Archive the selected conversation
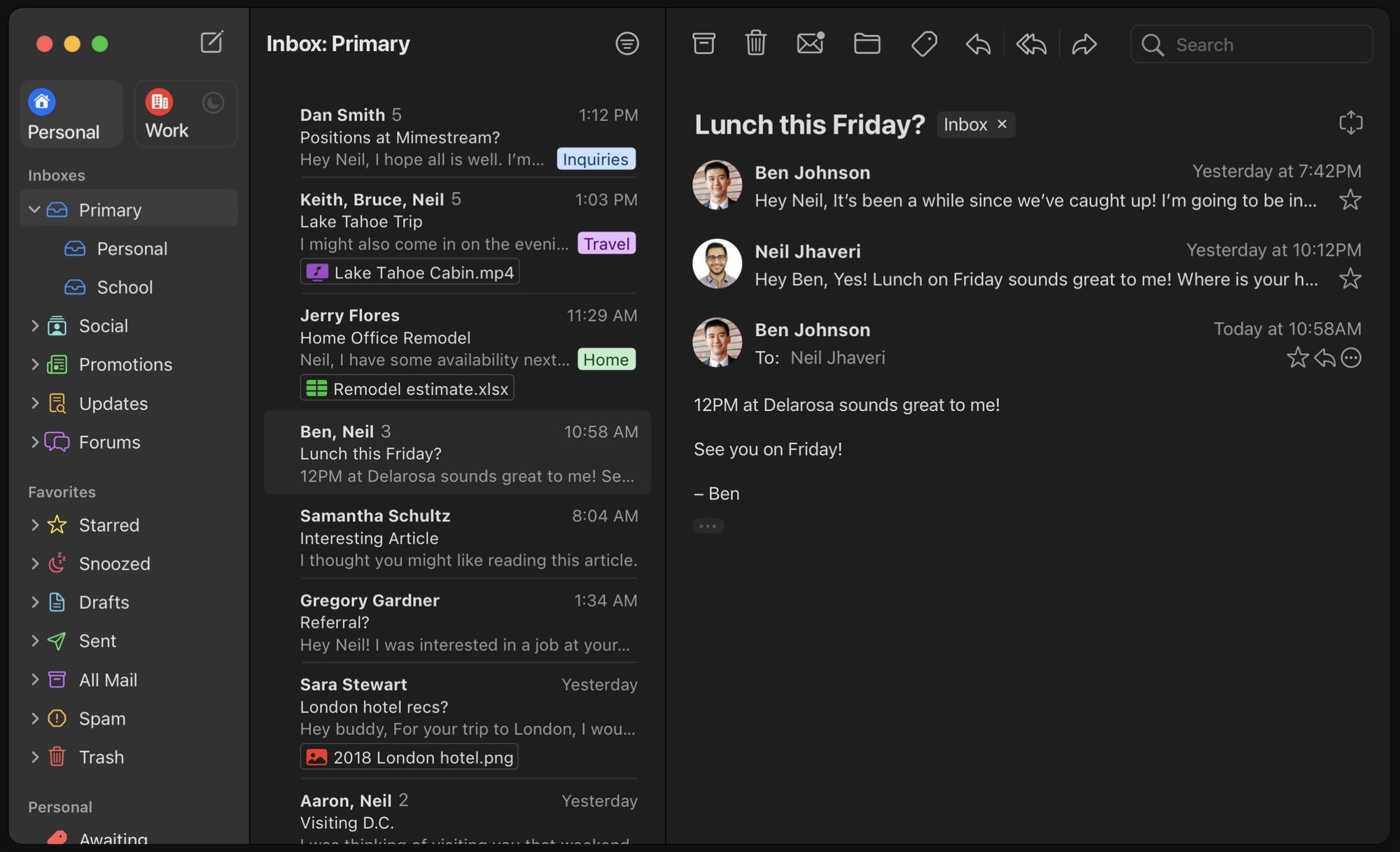This screenshot has width=1400, height=852. pyautogui.click(x=703, y=44)
